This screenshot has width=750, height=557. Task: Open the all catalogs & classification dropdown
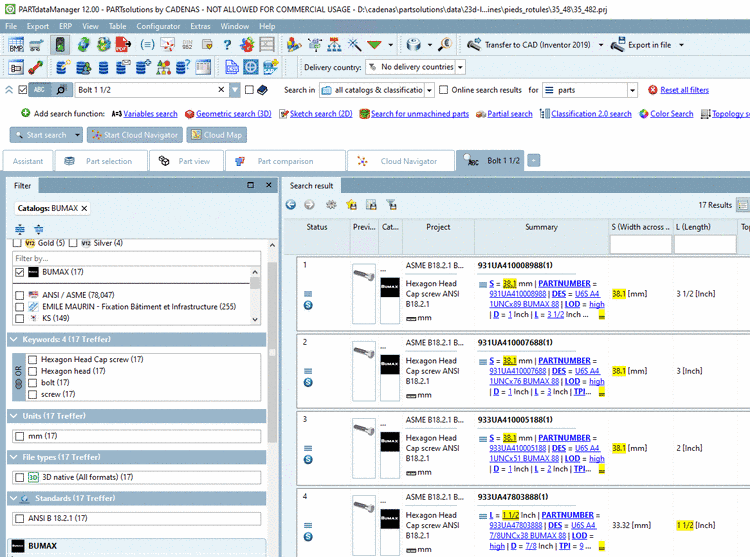tap(430, 90)
